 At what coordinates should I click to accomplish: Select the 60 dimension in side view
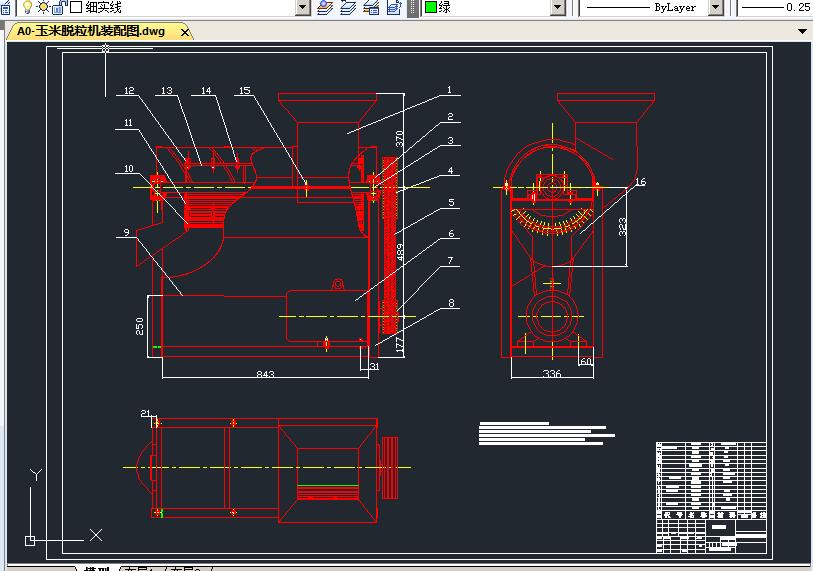tap(585, 361)
